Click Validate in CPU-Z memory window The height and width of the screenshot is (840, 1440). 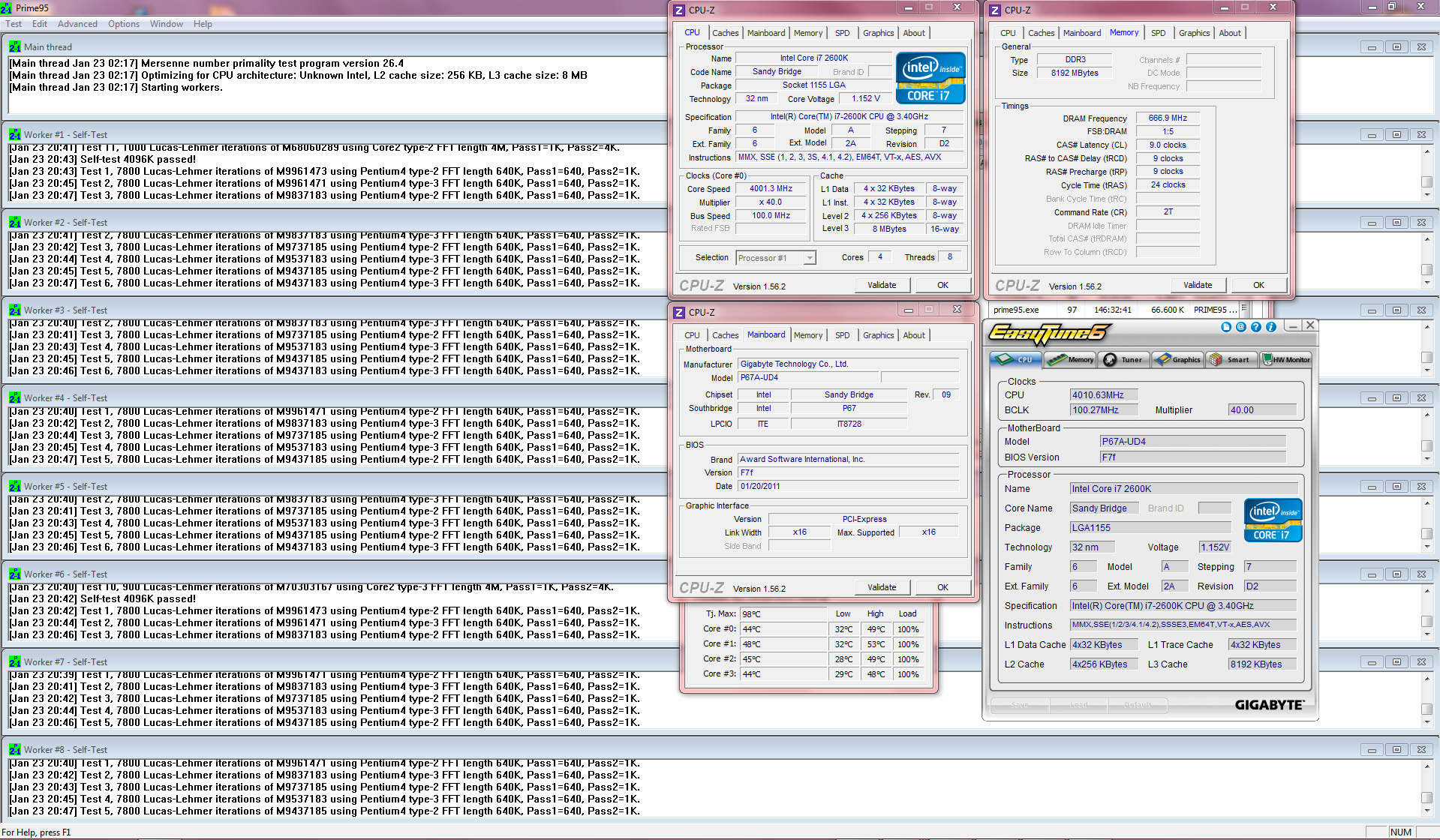1198,285
